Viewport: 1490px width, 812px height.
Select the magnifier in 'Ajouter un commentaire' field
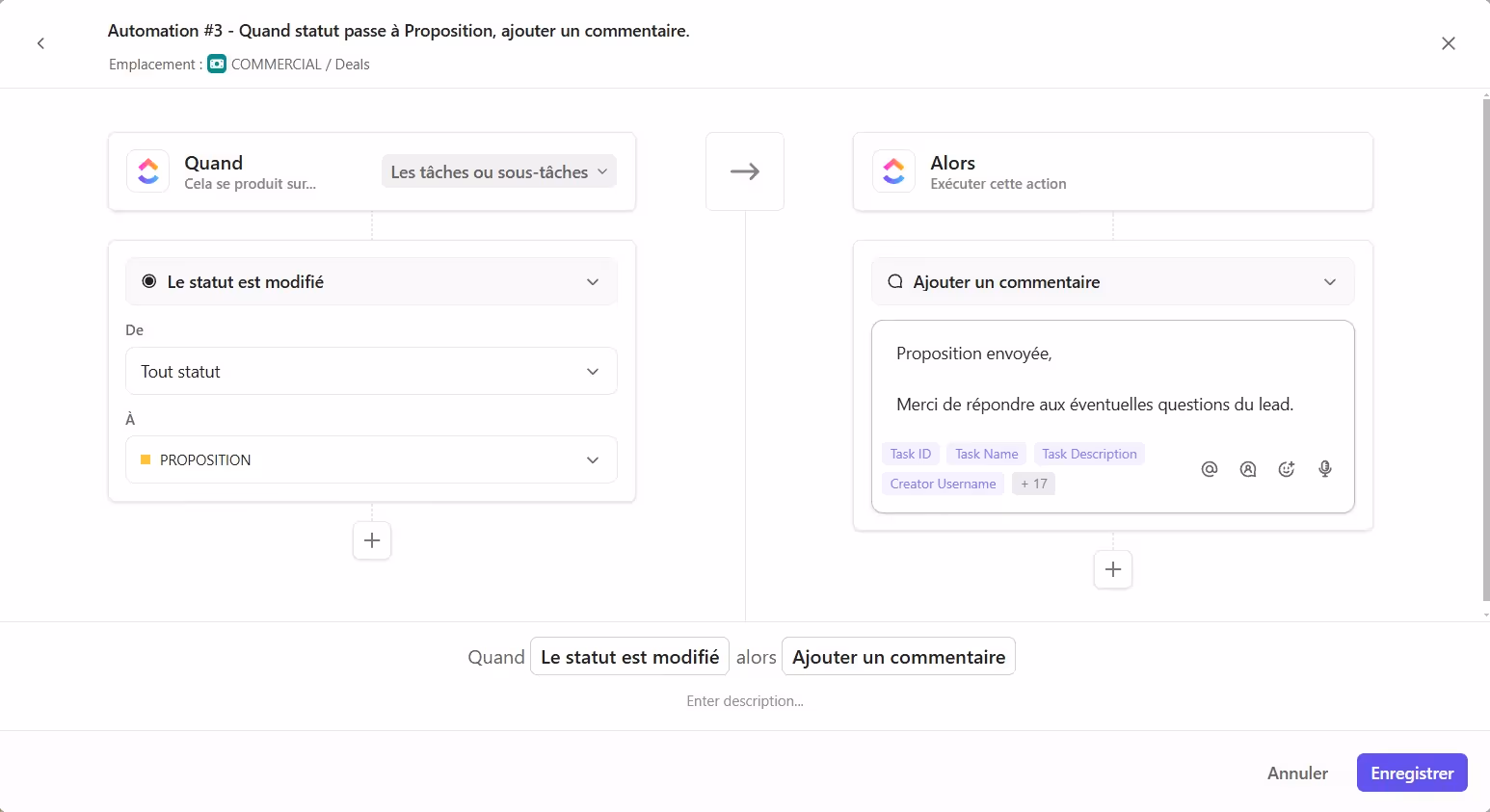(895, 281)
